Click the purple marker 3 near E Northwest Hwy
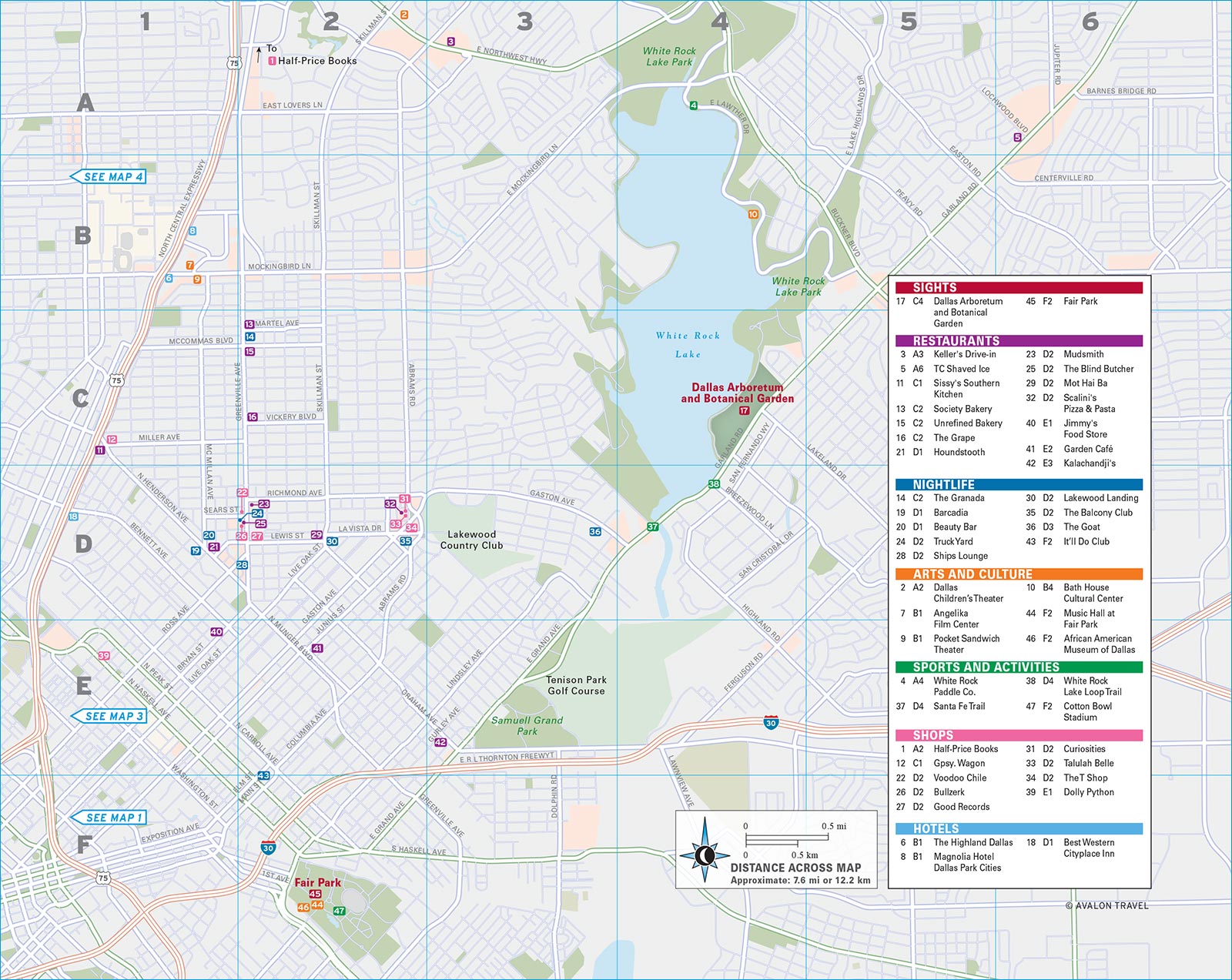The width and height of the screenshot is (1232, 980). pos(450,42)
